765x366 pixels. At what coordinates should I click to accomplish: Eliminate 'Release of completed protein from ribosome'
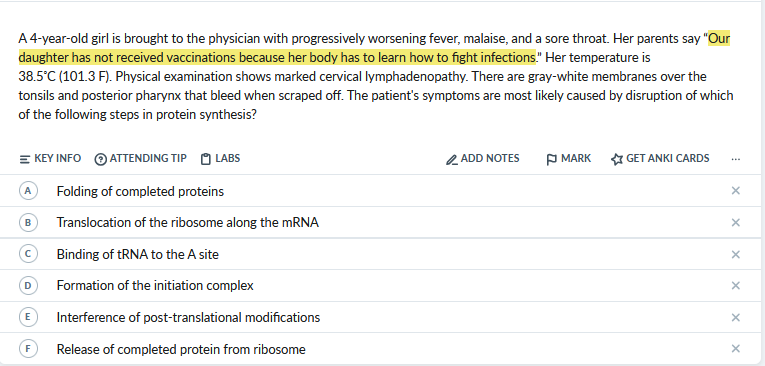pos(736,348)
